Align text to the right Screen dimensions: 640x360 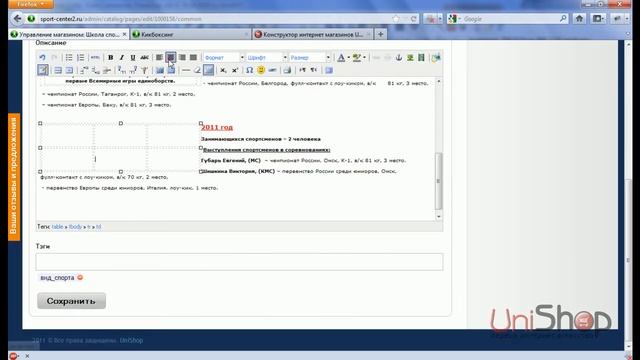point(182,58)
